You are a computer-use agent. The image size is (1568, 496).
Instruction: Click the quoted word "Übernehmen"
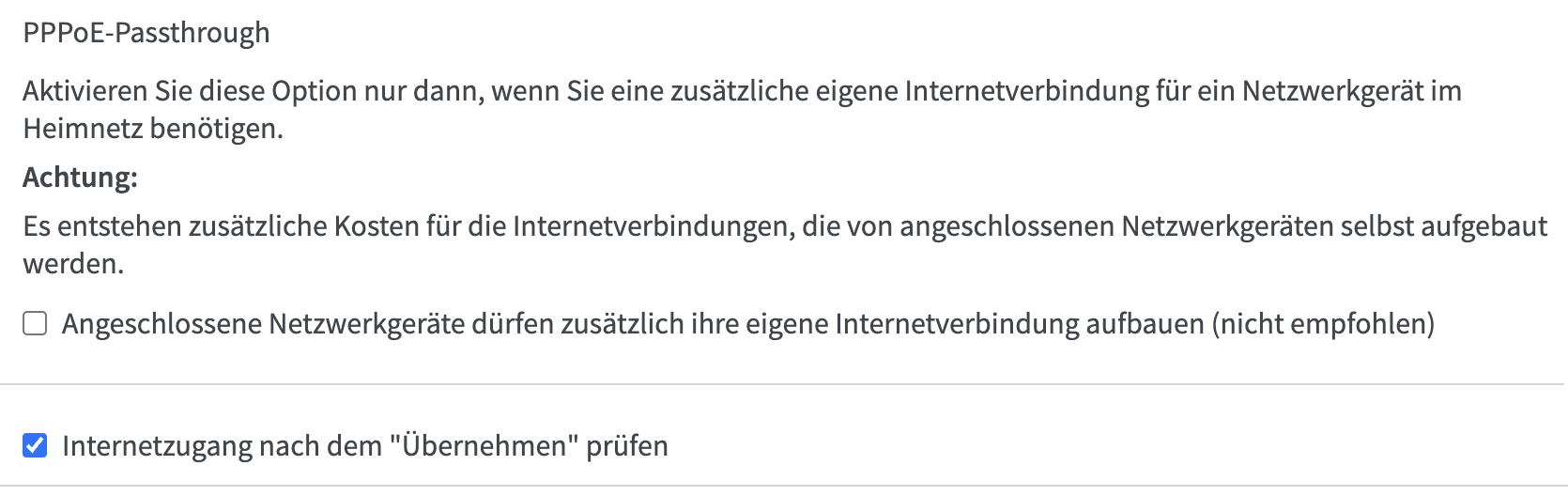click(483, 445)
